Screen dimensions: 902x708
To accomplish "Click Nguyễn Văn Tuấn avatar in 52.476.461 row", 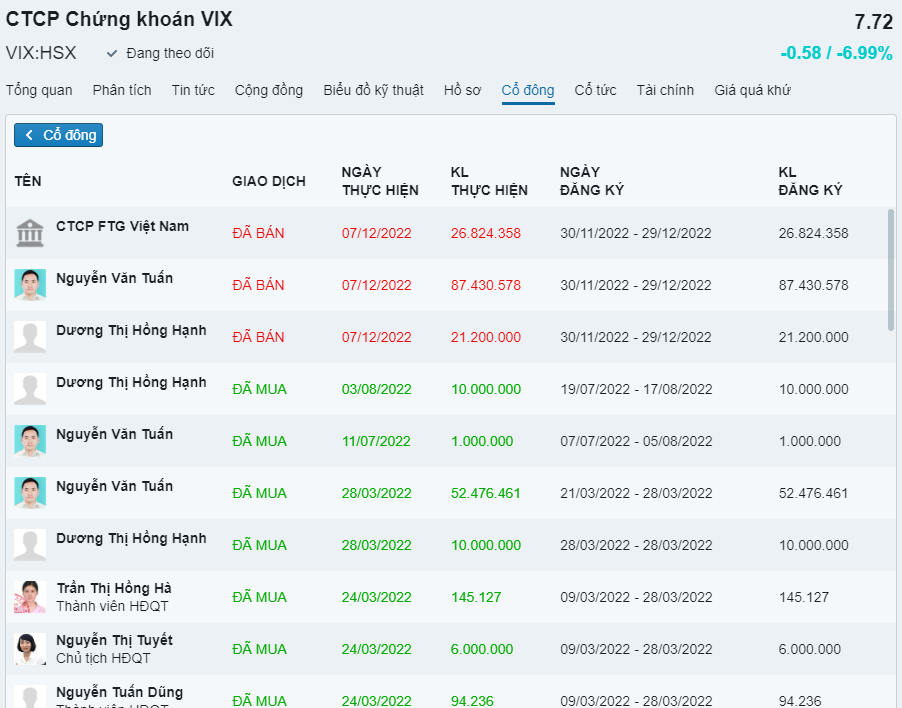I will (x=30, y=493).
